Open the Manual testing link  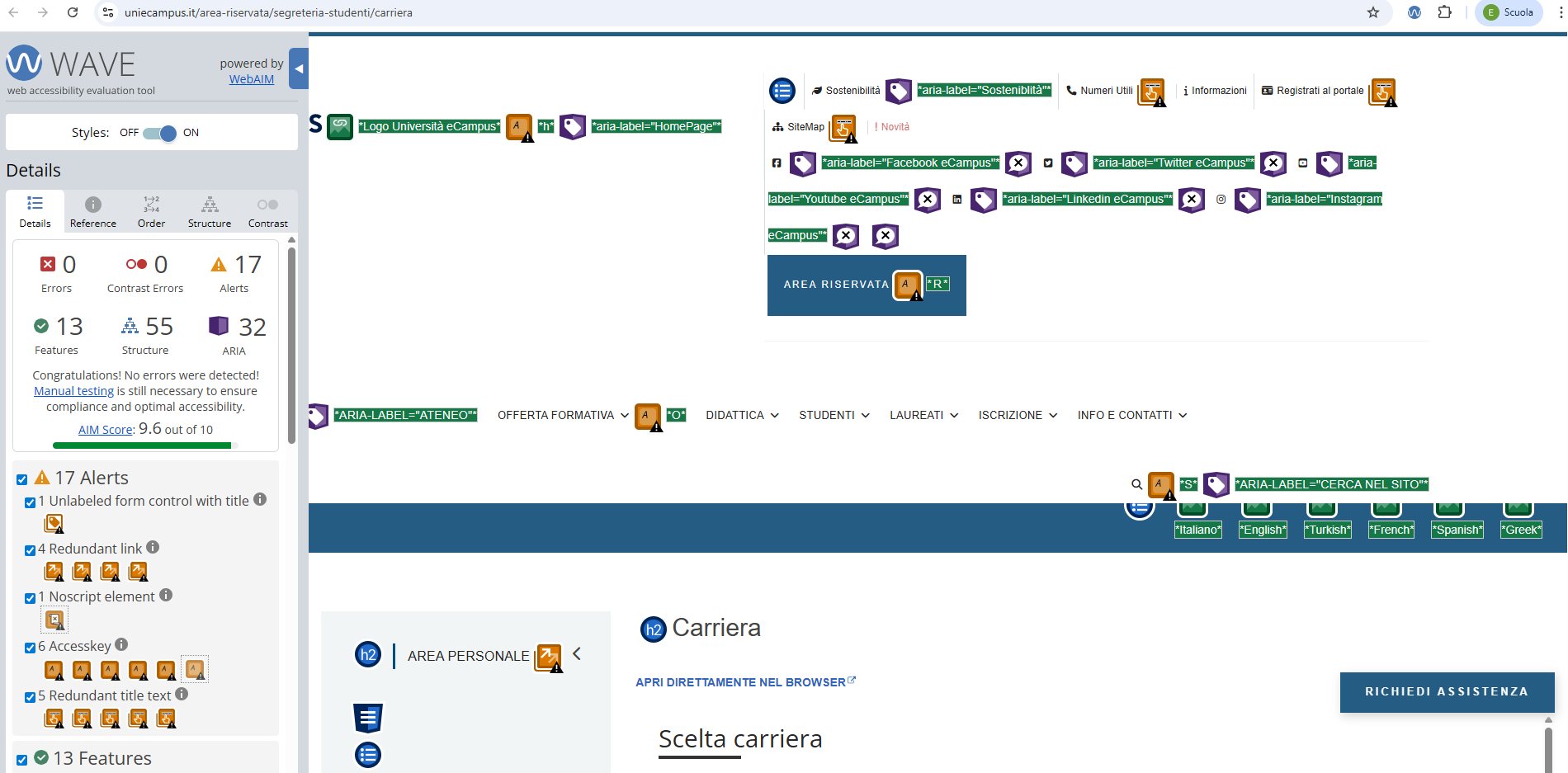tap(73, 391)
